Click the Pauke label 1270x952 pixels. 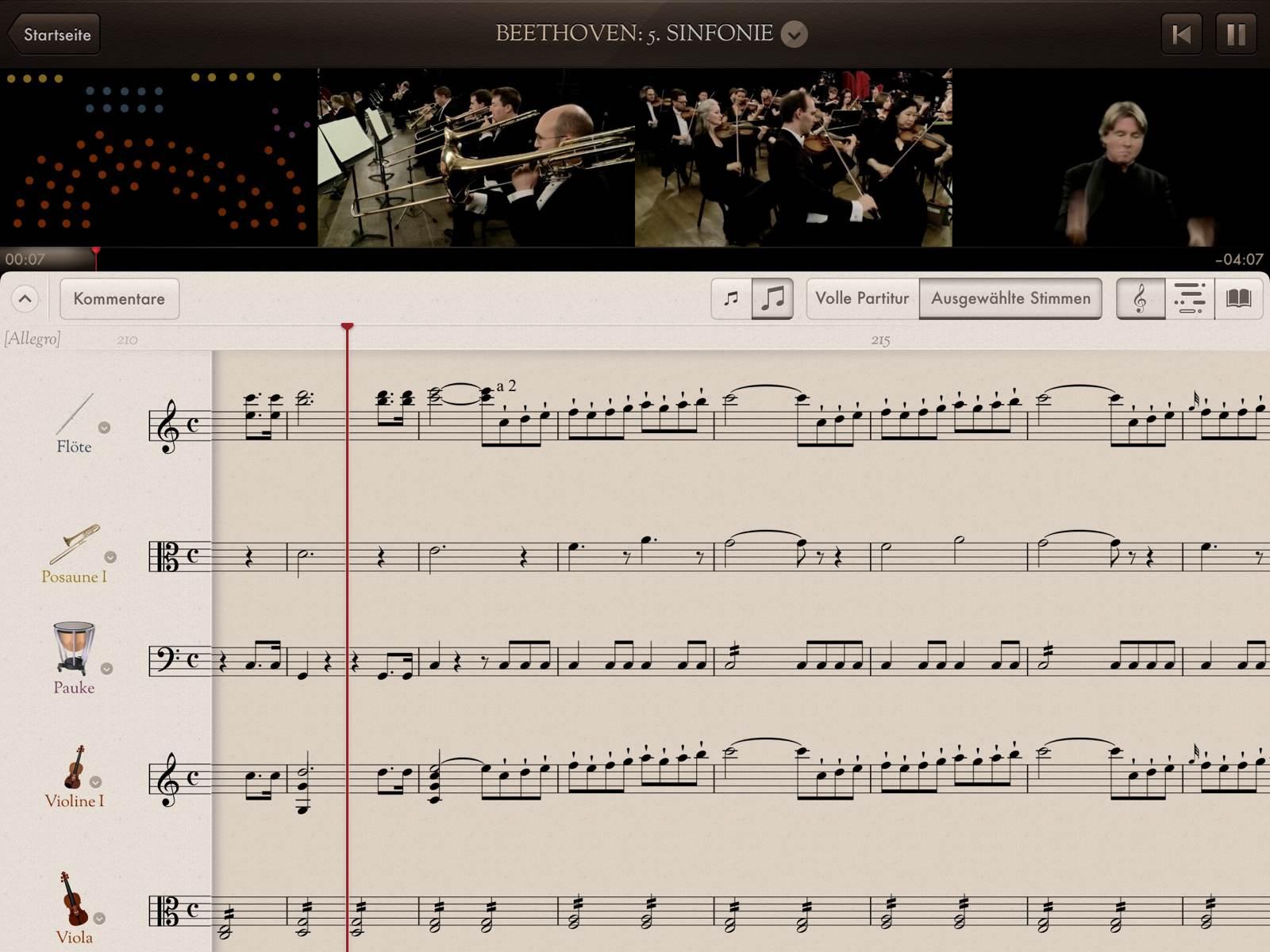[x=74, y=688]
